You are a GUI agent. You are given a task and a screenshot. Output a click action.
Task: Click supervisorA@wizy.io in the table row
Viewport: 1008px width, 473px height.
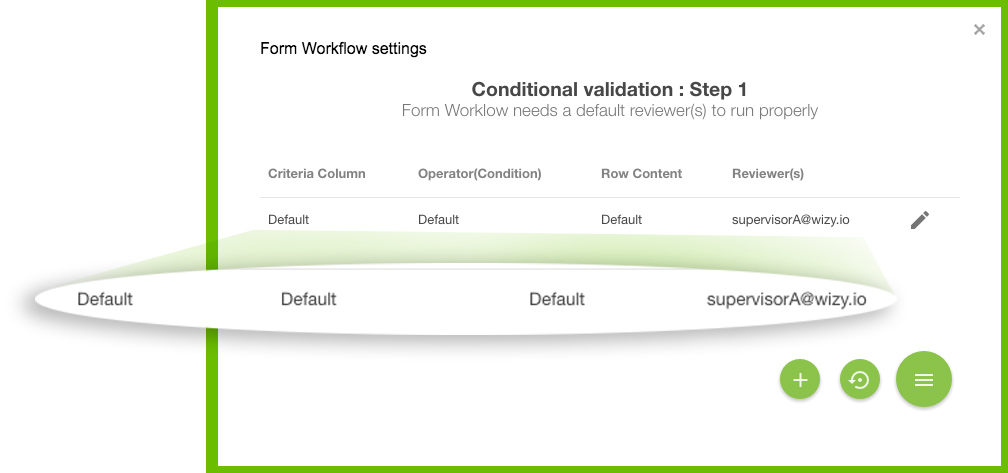pyautogui.click(x=791, y=220)
